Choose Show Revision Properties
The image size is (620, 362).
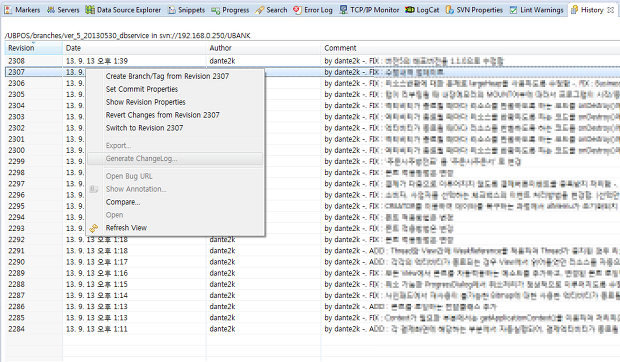[x=175, y=102]
